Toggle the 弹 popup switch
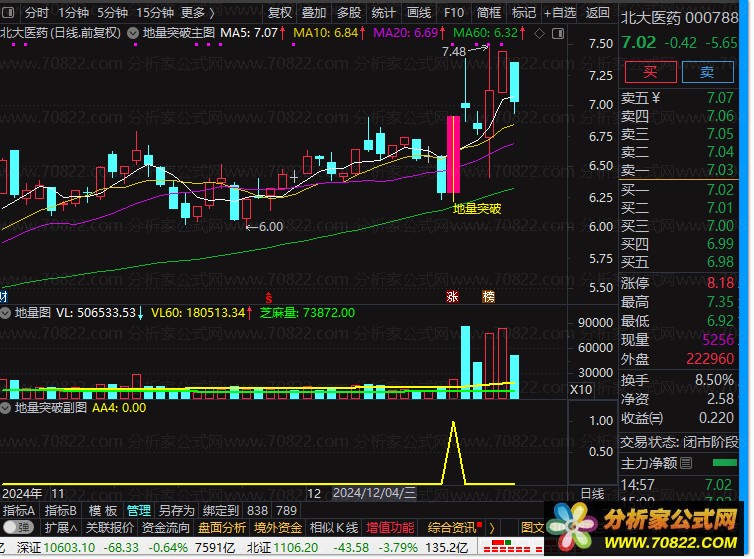The image size is (754, 559). (18, 528)
